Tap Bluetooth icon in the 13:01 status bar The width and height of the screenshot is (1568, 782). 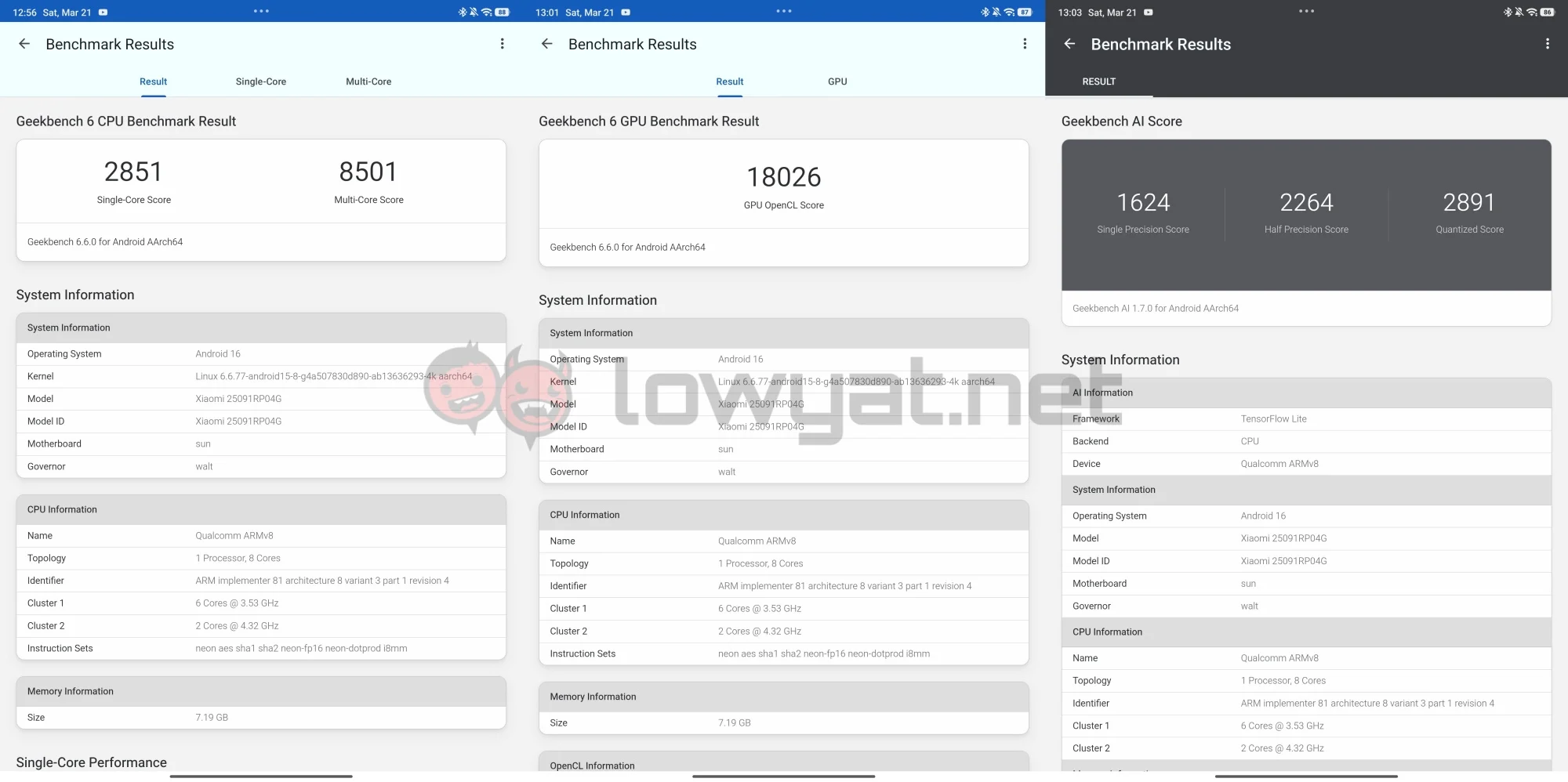pyautogui.click(x=985, y=12)
